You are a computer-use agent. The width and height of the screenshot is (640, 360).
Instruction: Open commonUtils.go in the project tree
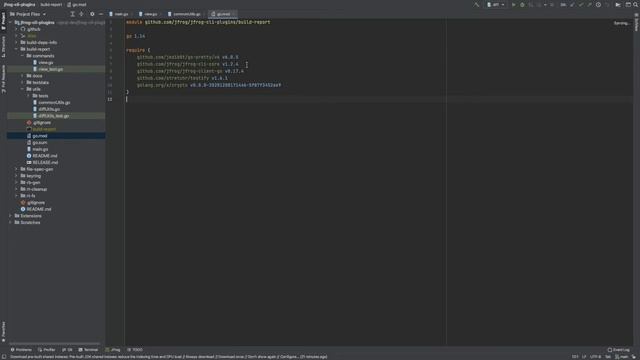(x=51, y=102)
